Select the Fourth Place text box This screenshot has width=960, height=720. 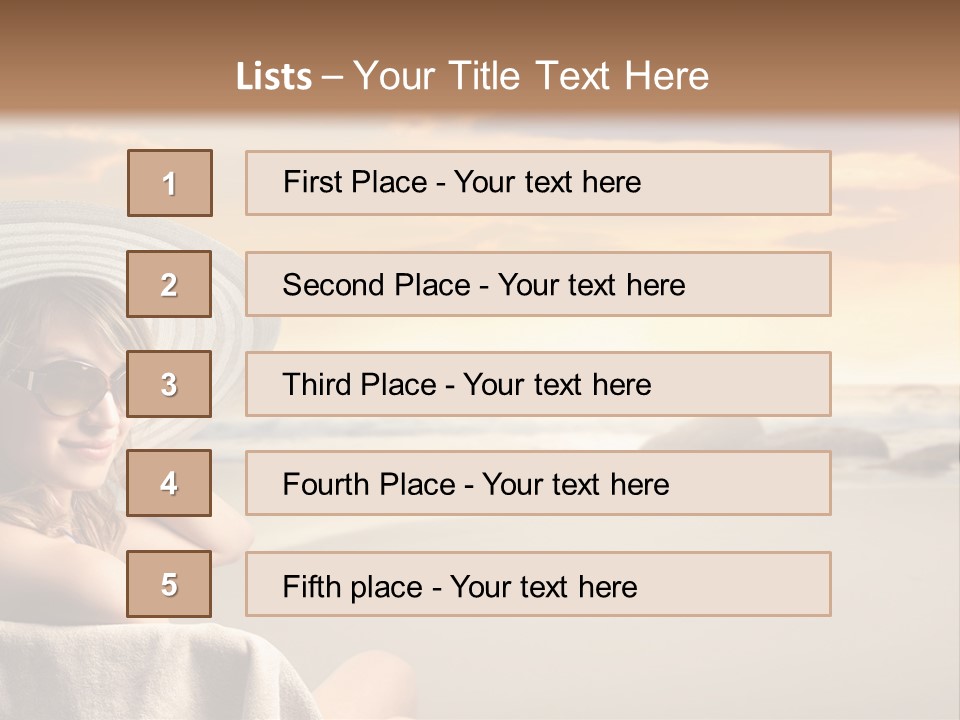tap(538, 483)
